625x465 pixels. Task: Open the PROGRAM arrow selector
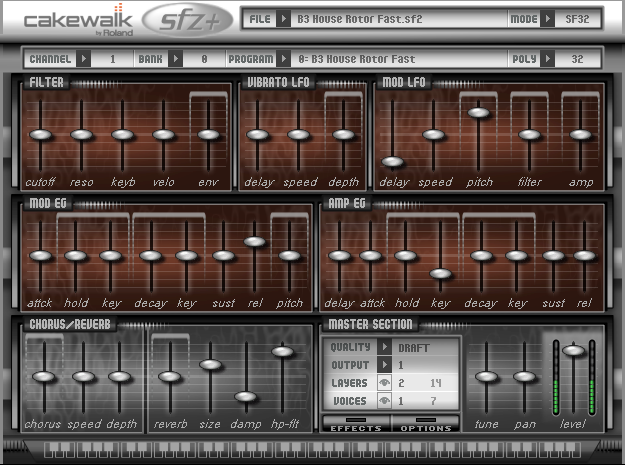click(x=283, y=59)
